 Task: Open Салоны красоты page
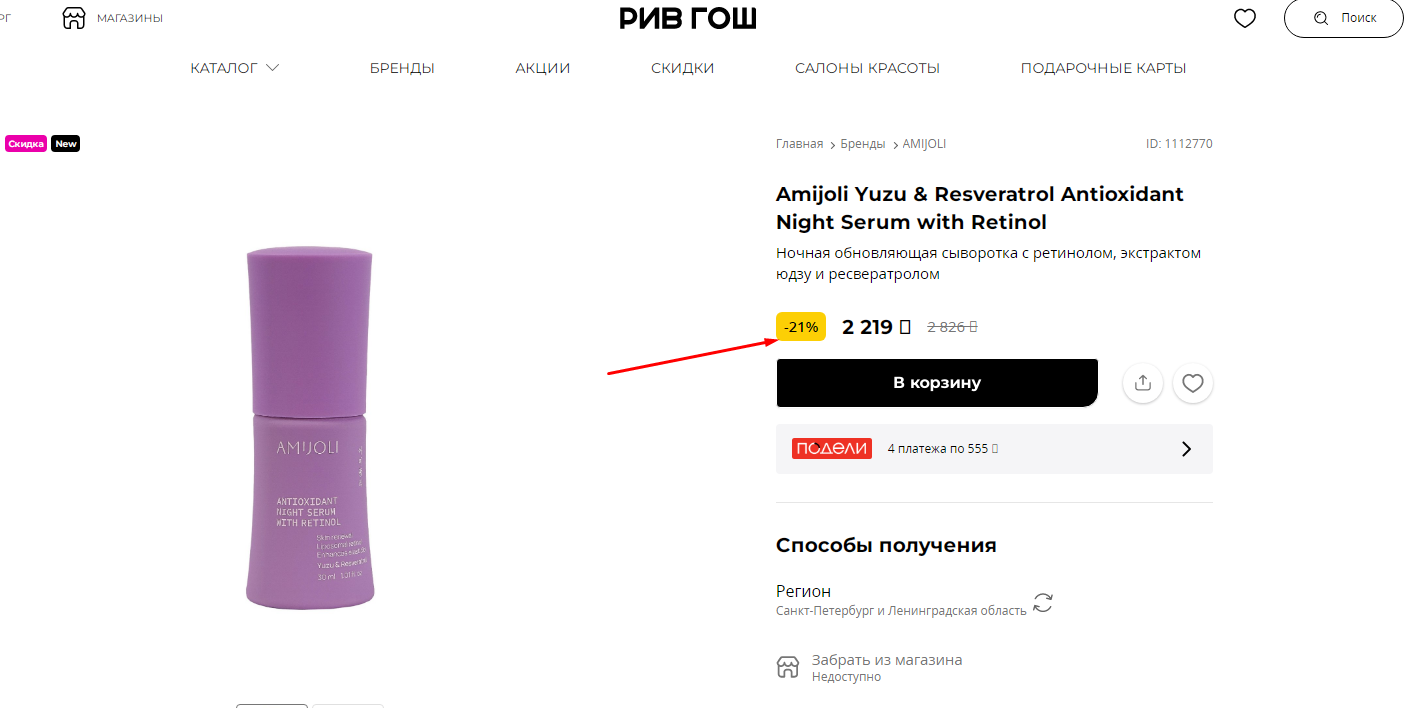click(867, 68)
